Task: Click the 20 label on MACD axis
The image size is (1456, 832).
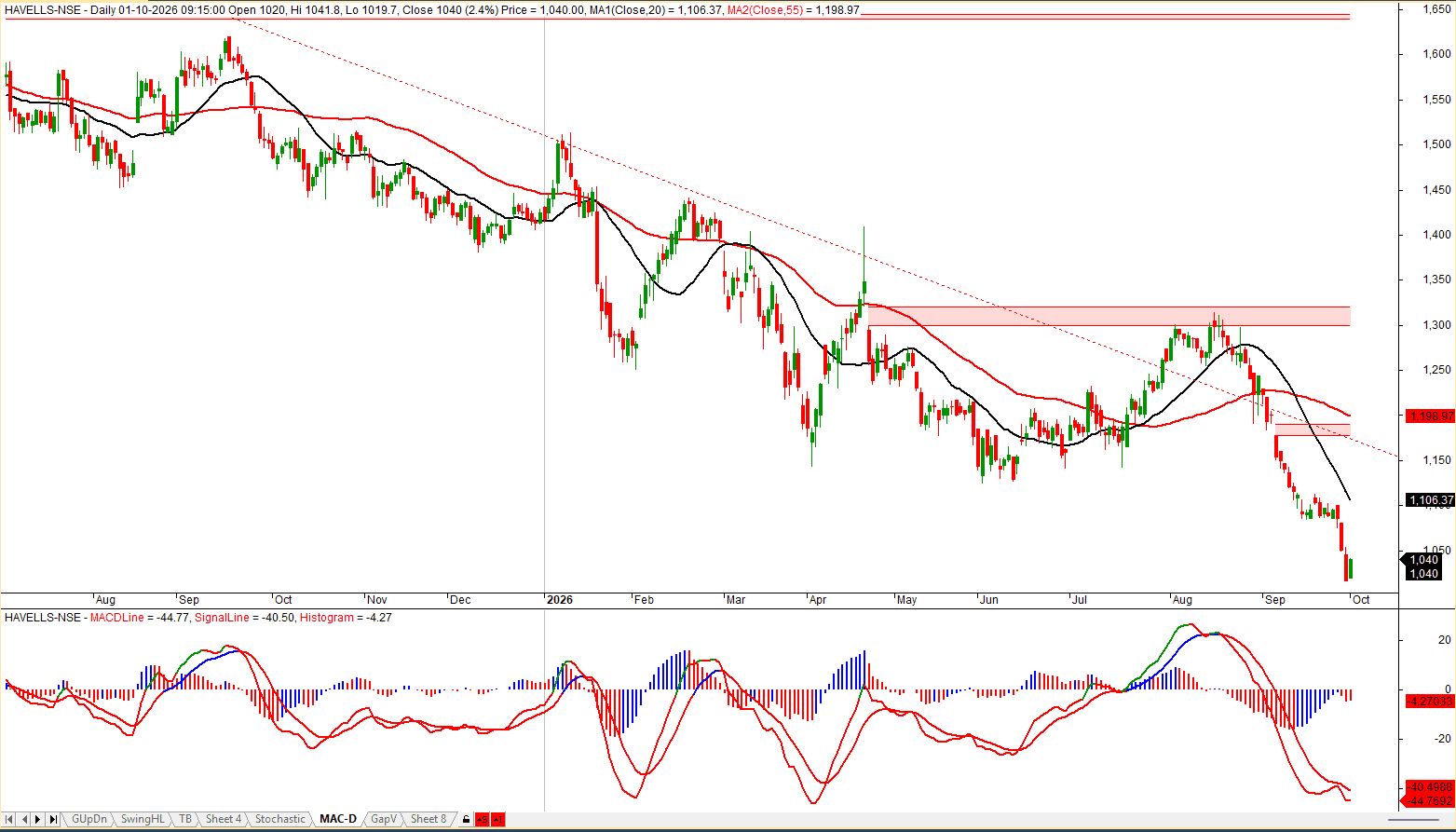Action: pos(1444,639)
